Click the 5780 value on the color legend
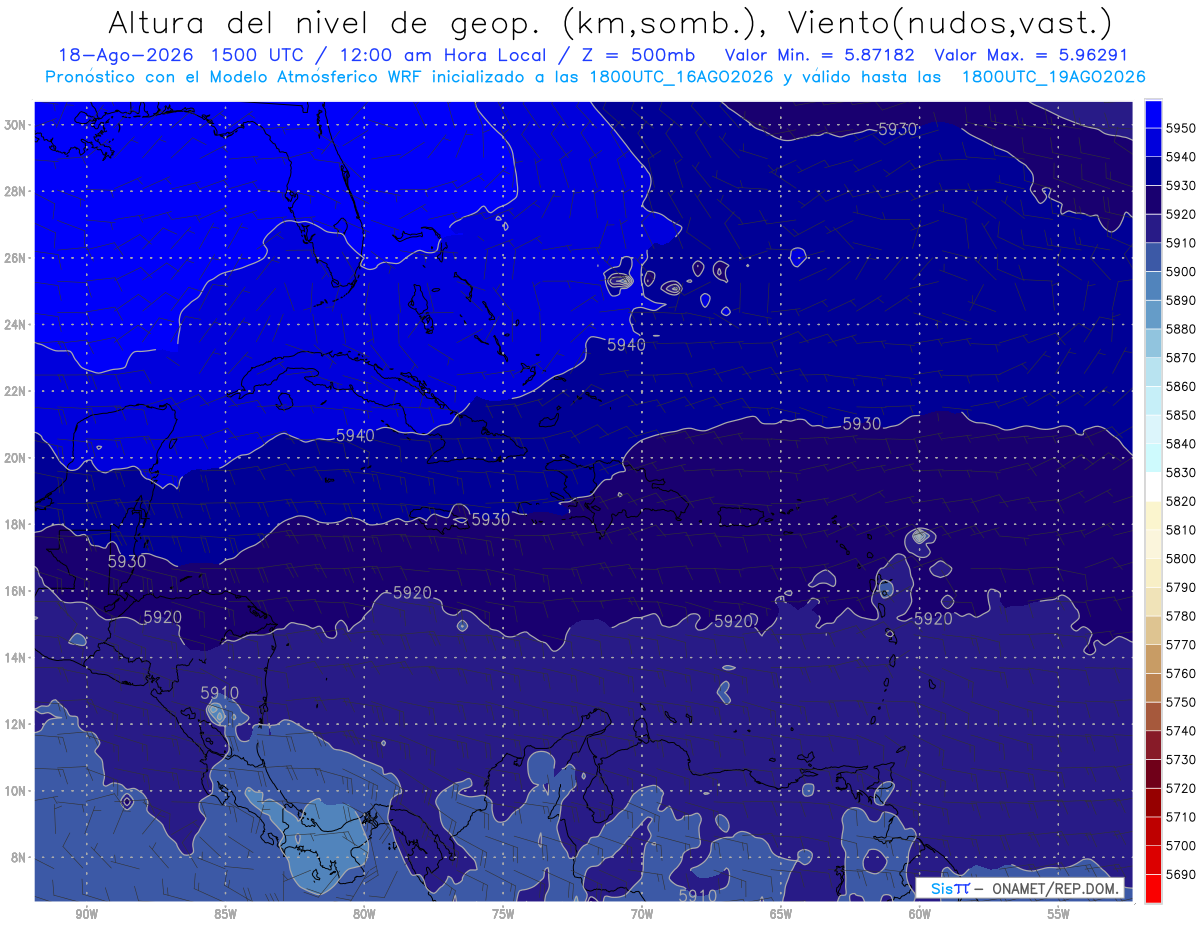1200x927 pixels. click(x=1181, y=616)
